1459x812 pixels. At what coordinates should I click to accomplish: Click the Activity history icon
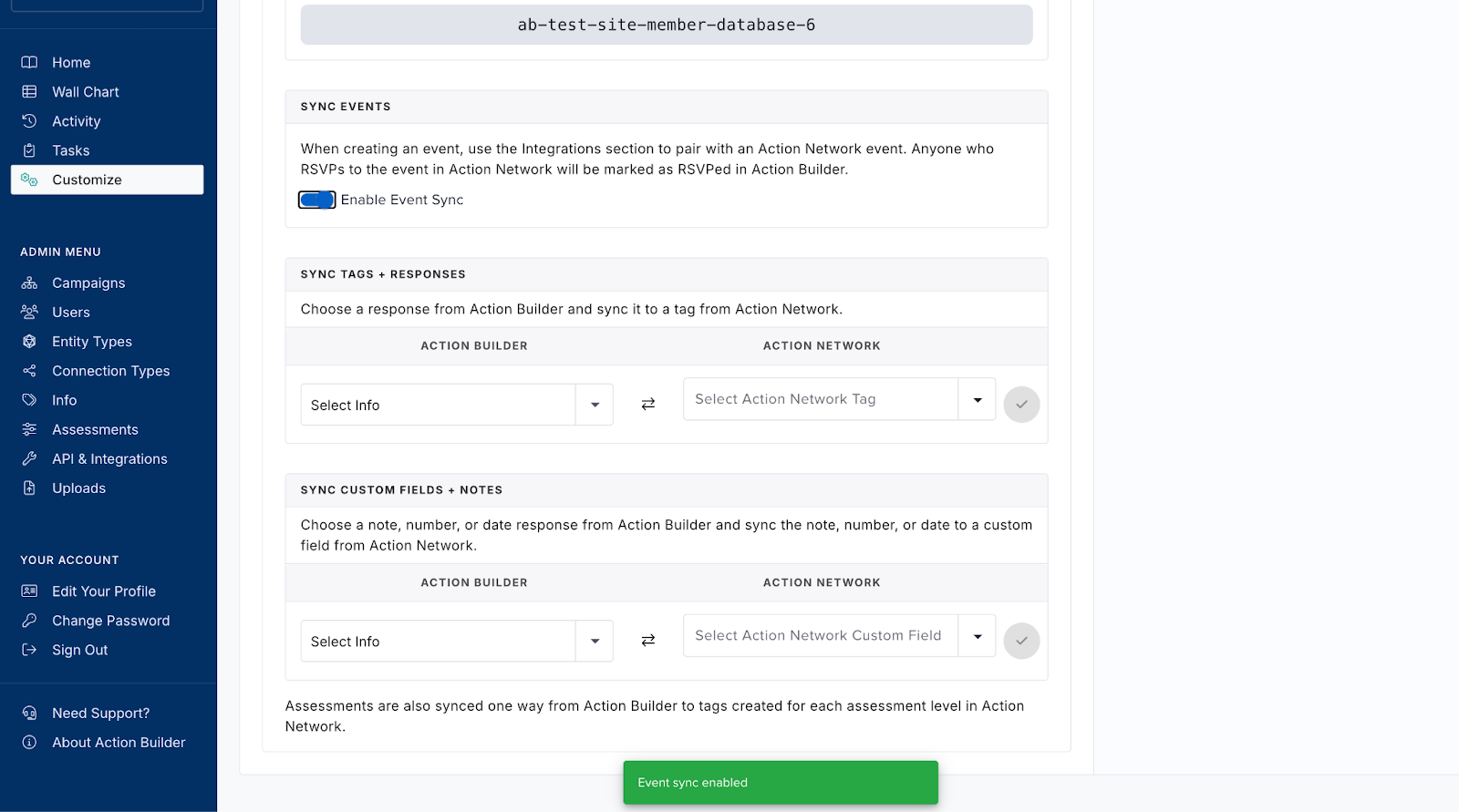[29, 120]
